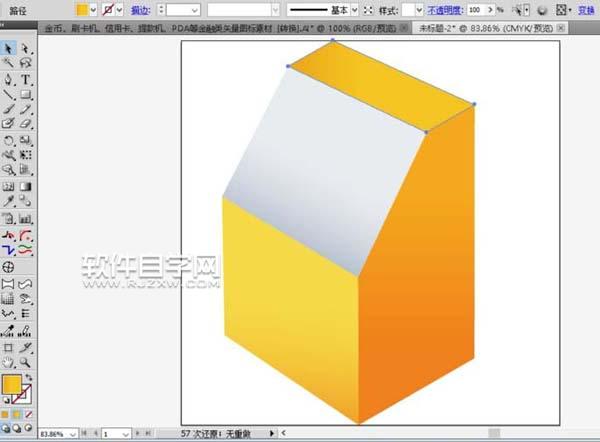Select the bar graph tool icon
The image size is (600, 442).
(26, 219)
